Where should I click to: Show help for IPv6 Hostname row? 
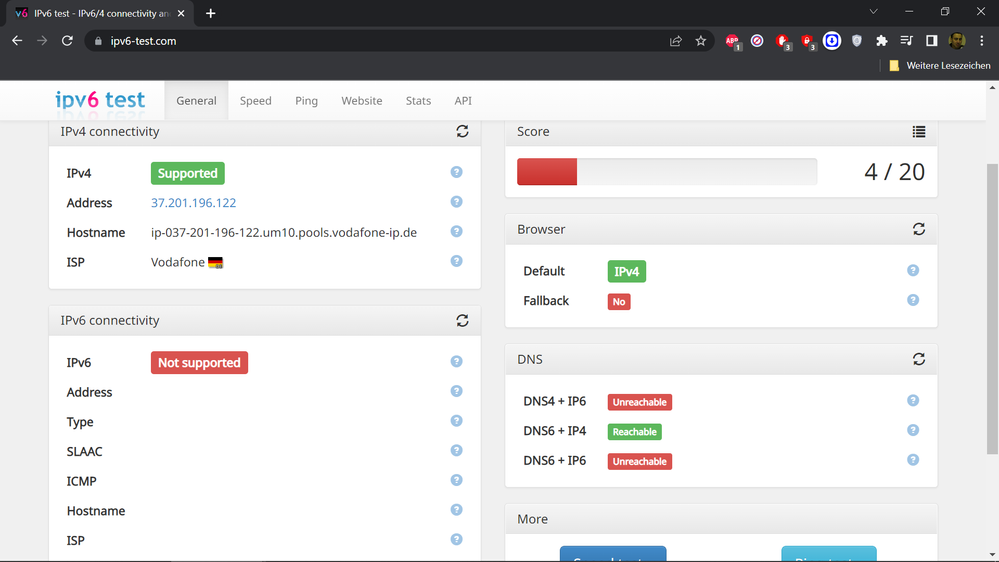(x=456, y=510)
